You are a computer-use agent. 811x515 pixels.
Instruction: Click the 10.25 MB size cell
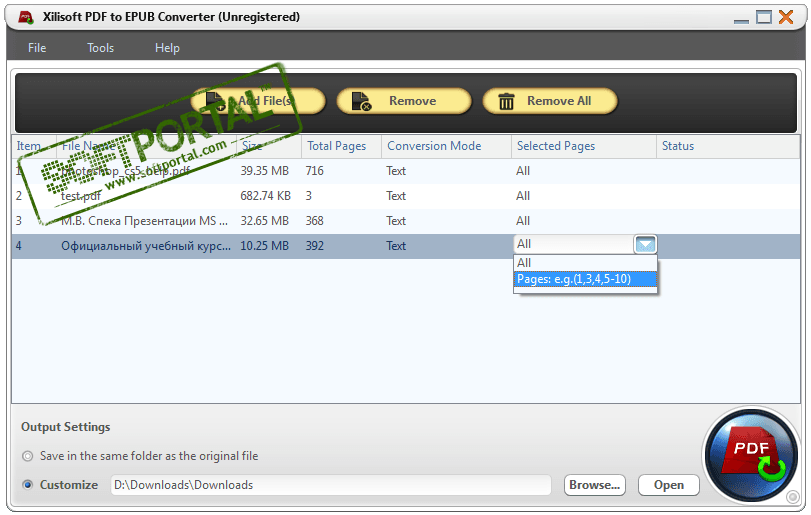pyautogui.click(x=265, y=246)
